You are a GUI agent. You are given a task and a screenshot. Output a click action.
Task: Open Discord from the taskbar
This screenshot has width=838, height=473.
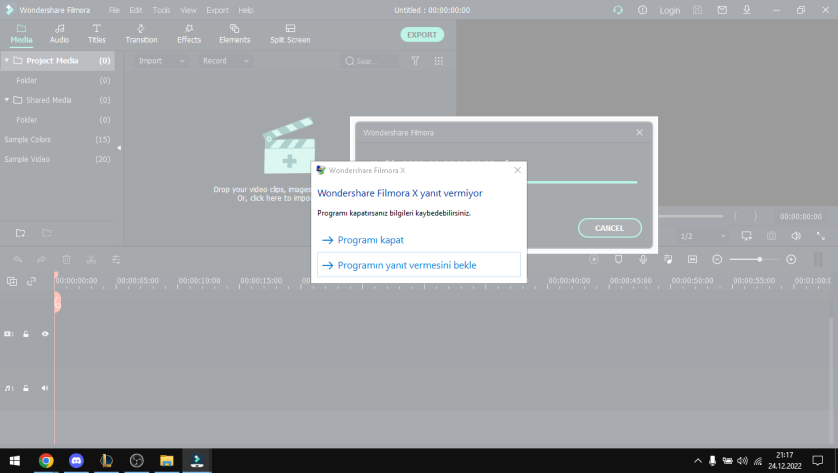pos(76,461)
